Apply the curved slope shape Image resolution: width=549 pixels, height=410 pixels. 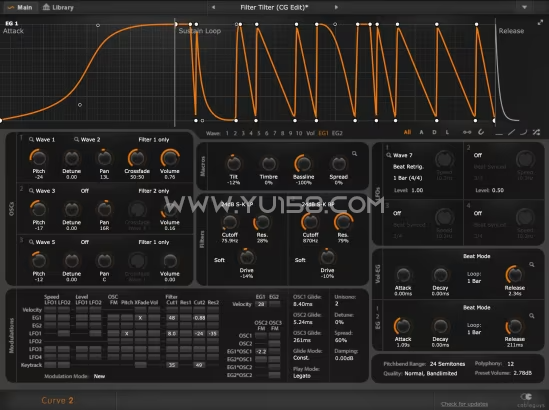[523, 132]
